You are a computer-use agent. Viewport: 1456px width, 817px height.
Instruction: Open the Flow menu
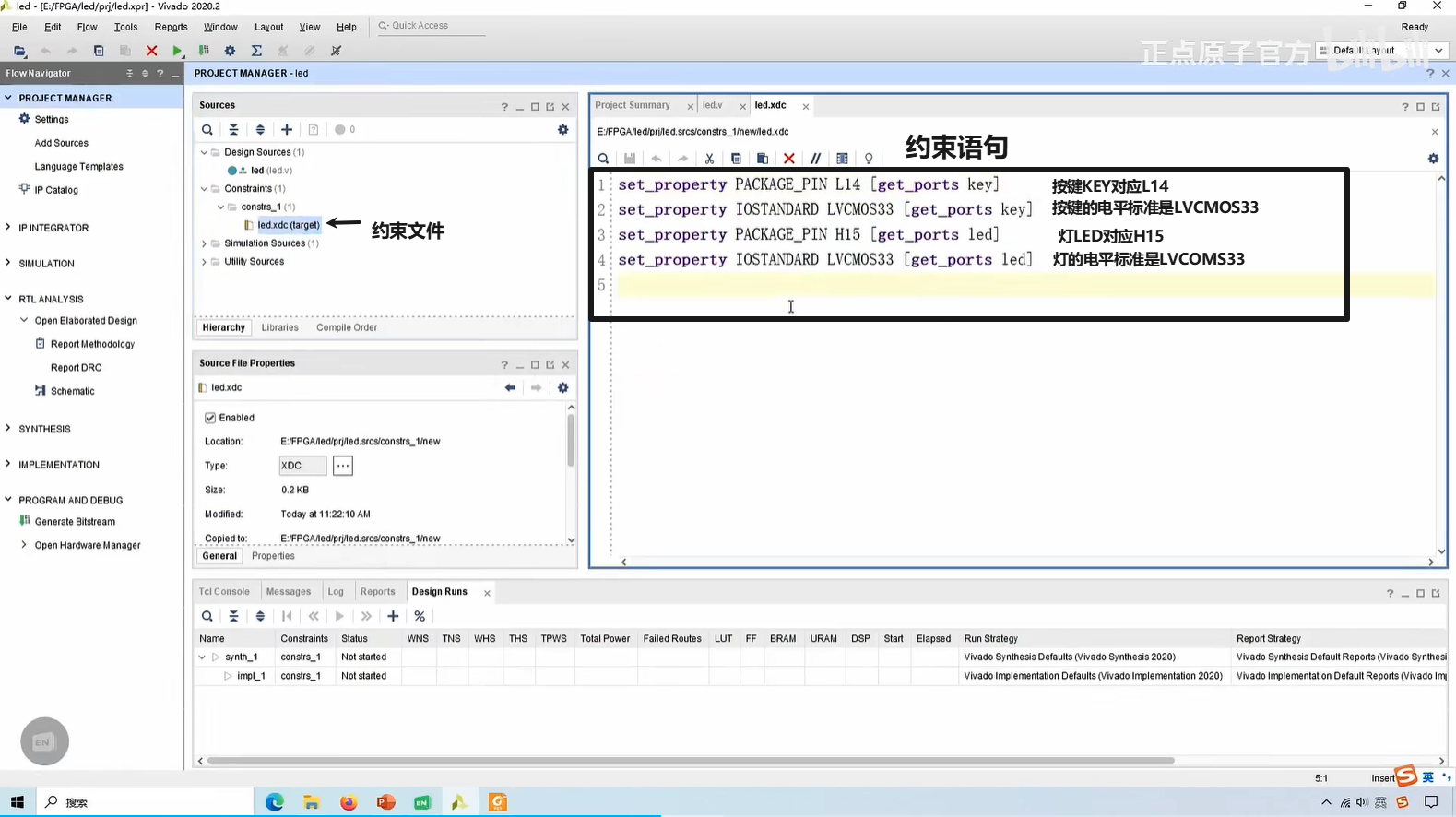(x=87, y=27)
